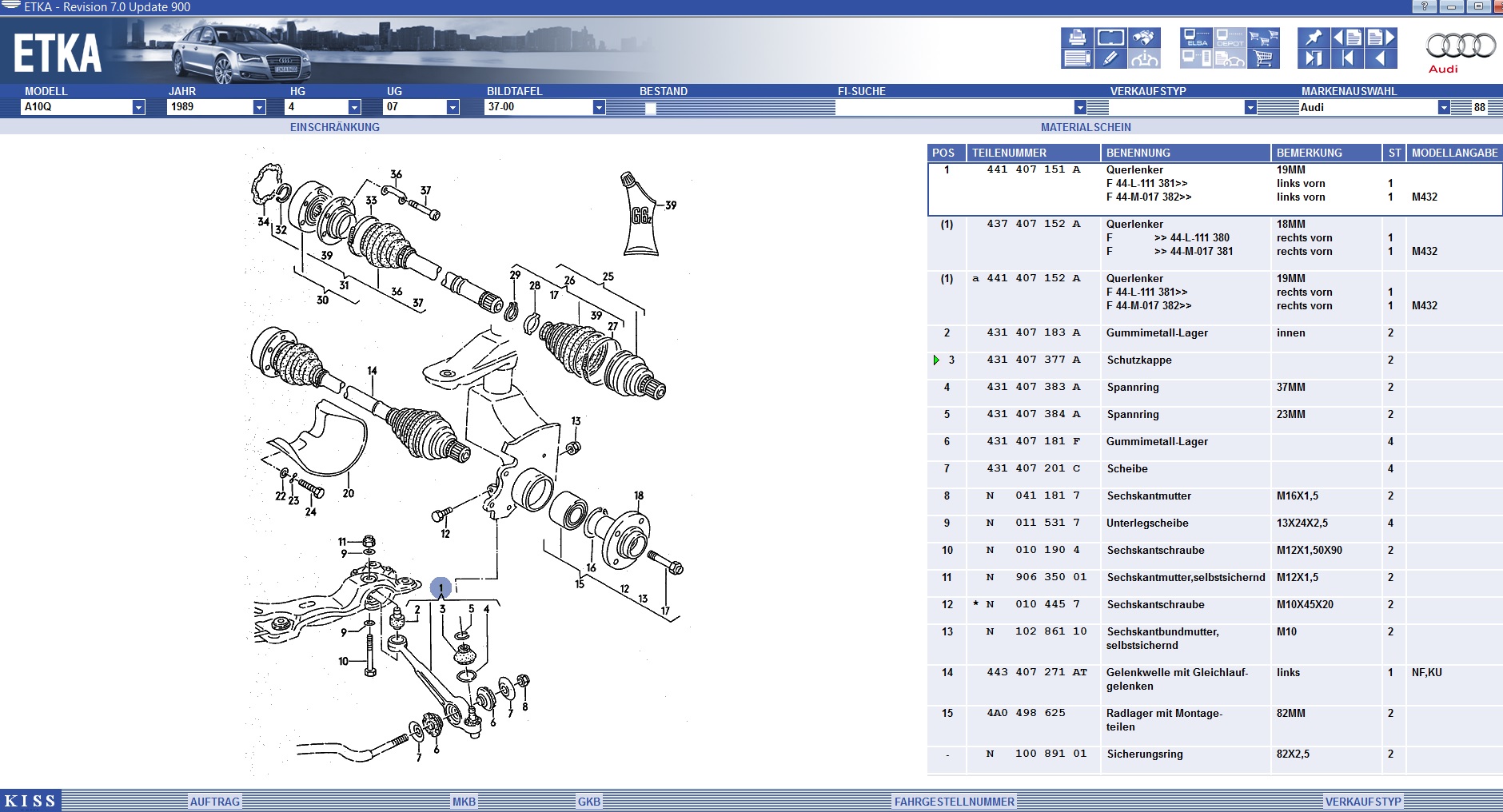Click the EINSCHRÄNKUNG link
Image resolution: width=1503 pixels, height=812 pixels.
coord(334,127)
